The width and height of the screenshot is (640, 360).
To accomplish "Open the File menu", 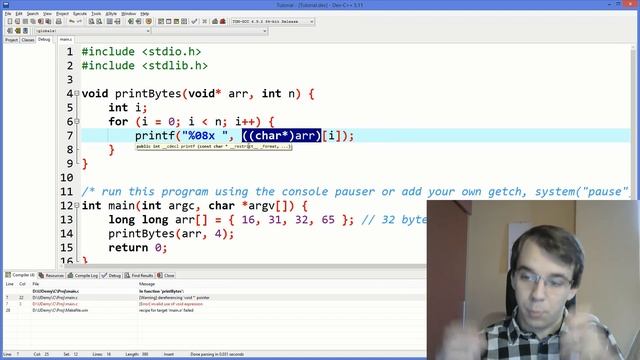I will pos(8,13).
